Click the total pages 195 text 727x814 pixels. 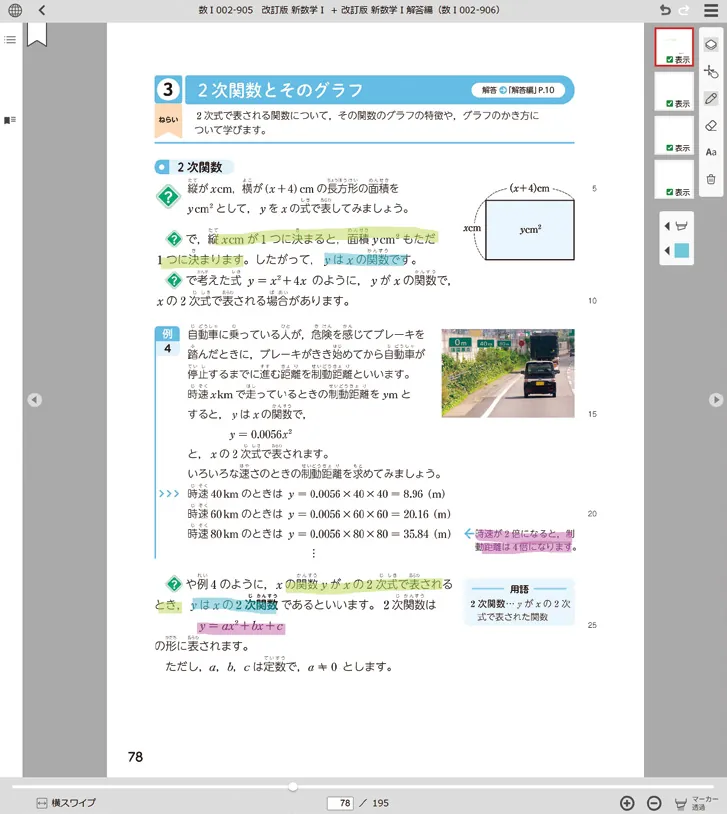pyautogui.click(x=380, y=803)
